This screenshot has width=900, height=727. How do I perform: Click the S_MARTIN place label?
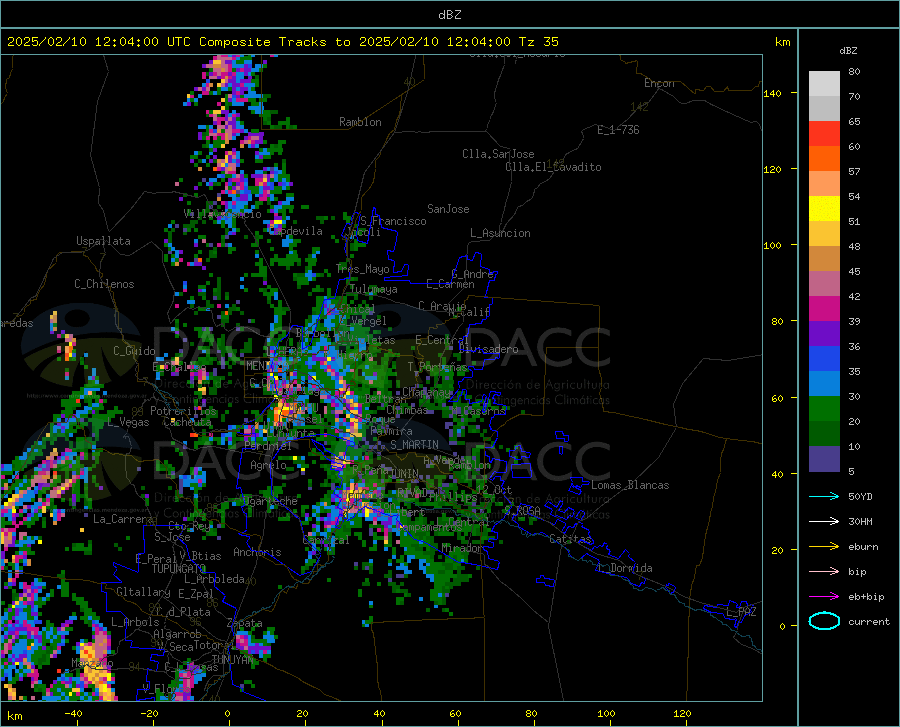[x=414, y=445]
